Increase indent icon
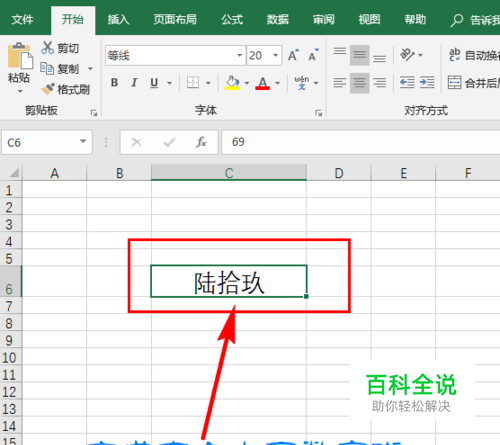Screen dimensions: 500x445 (427, 82)
